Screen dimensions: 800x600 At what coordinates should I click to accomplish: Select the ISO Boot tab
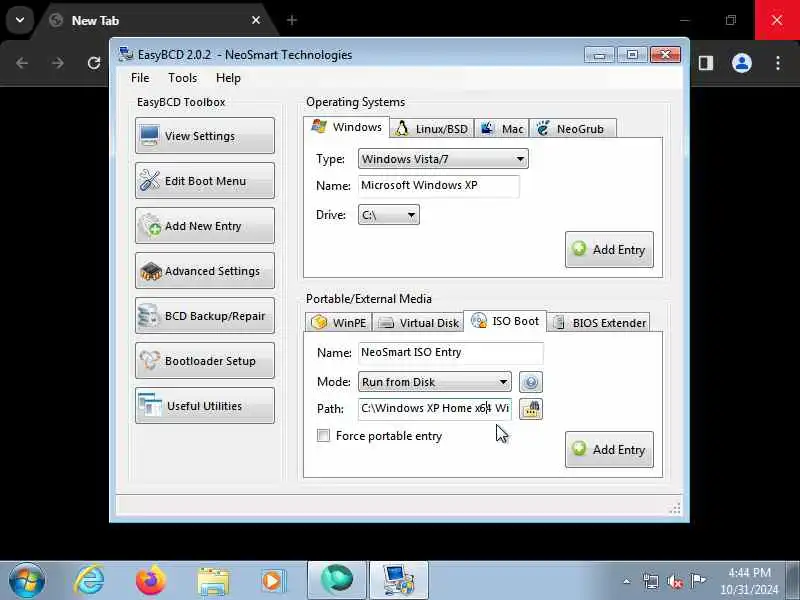(x=505, y=321)
